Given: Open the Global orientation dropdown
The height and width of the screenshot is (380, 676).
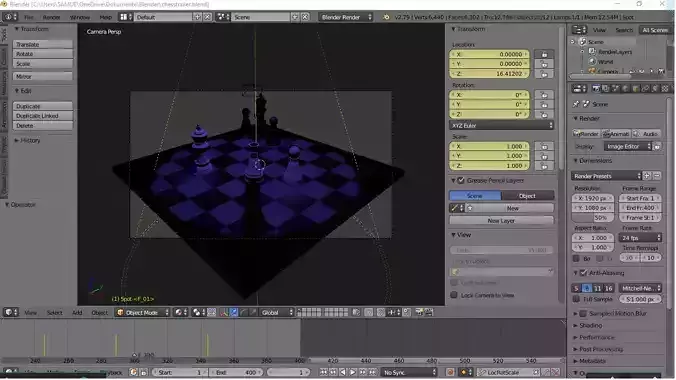Looking at the screenshot, I should point(276,313).
